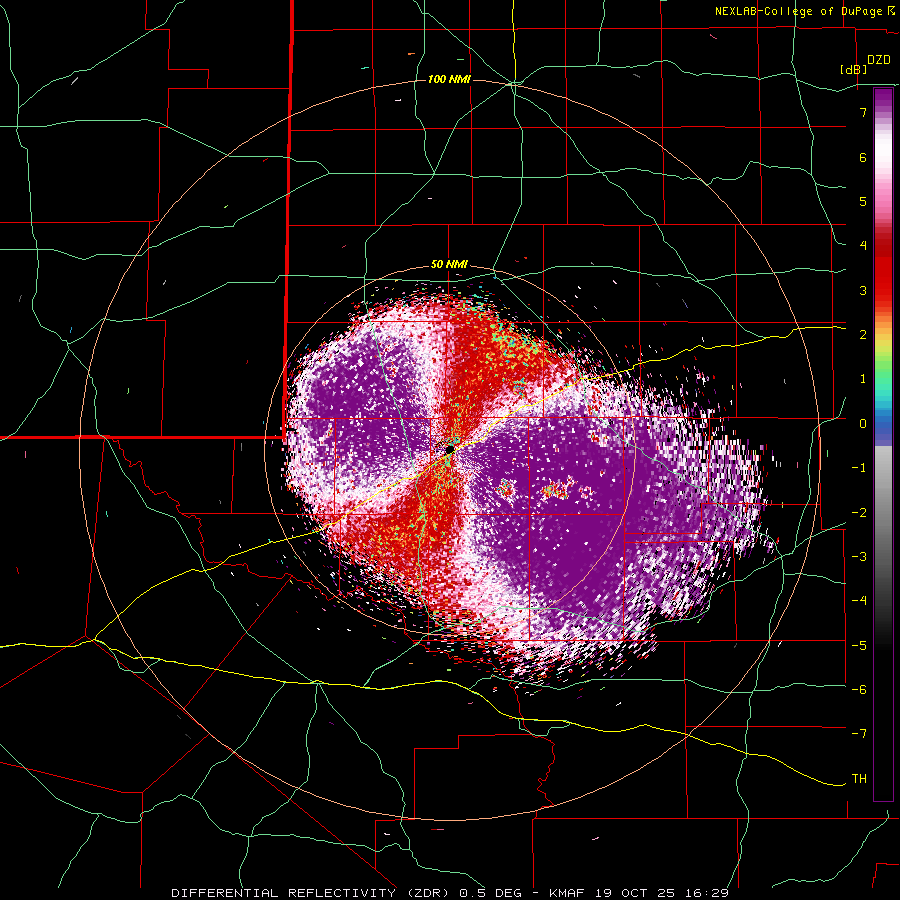Click the -7 value on the color scale

coord(859,734)
